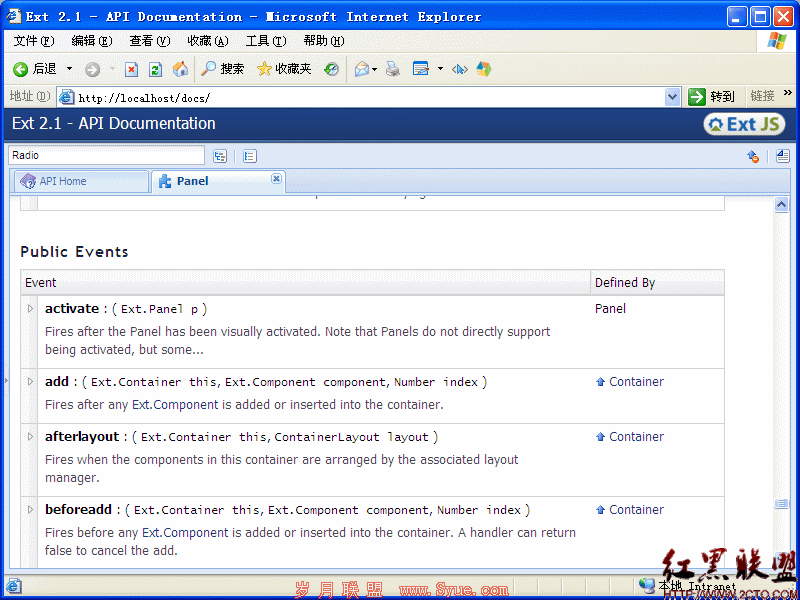Open the 查看(V) menu

(149, 41)
